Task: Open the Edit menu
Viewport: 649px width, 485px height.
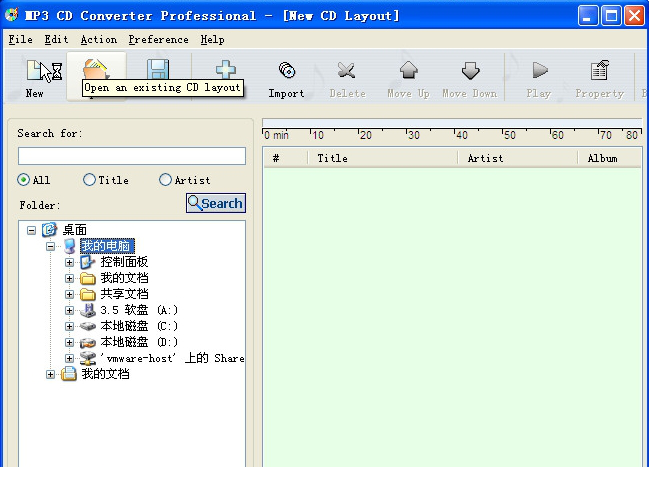Action: pyautogui.click(x=56, y=40)
